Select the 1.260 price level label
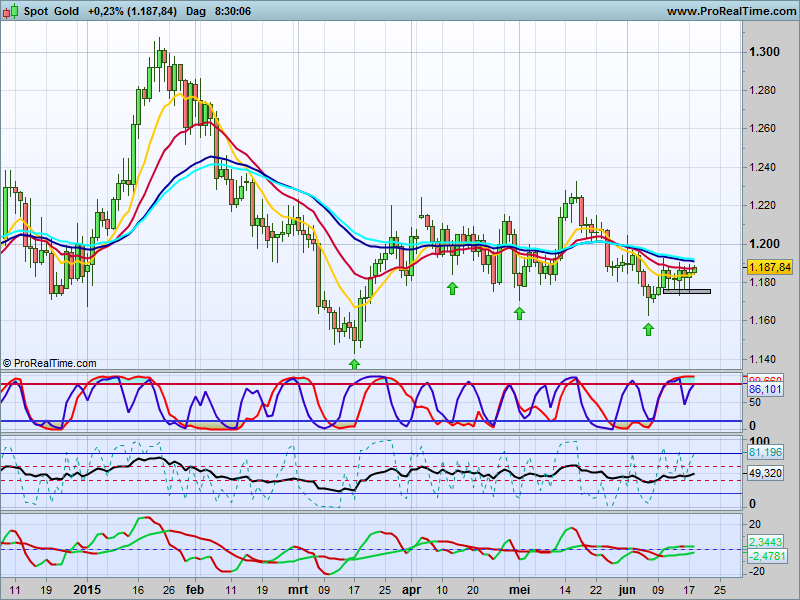This screenshot has width=800, height=600. tap(762, 129)
